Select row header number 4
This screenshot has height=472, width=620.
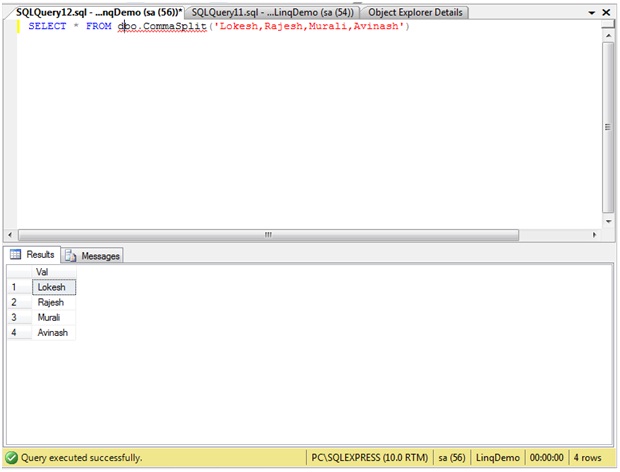pos(19,332)
